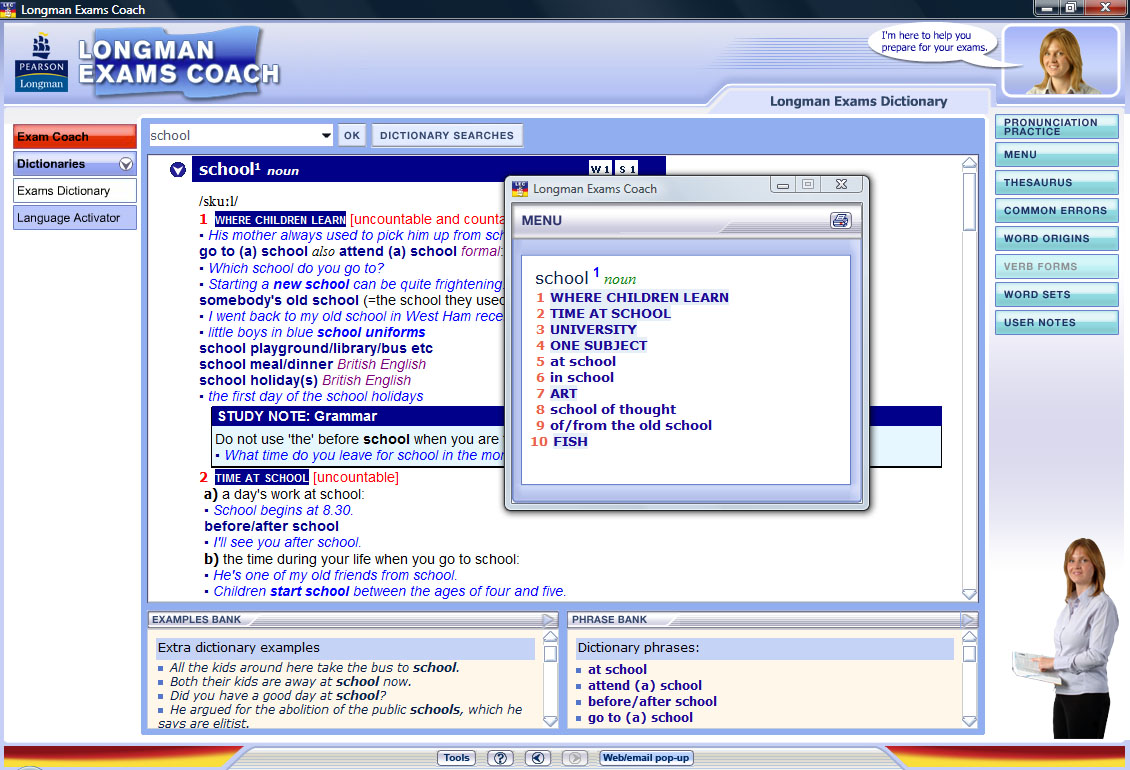Expand the Dictionaries section chevron
Screen dimensions: 1130x770
point(125,164)
